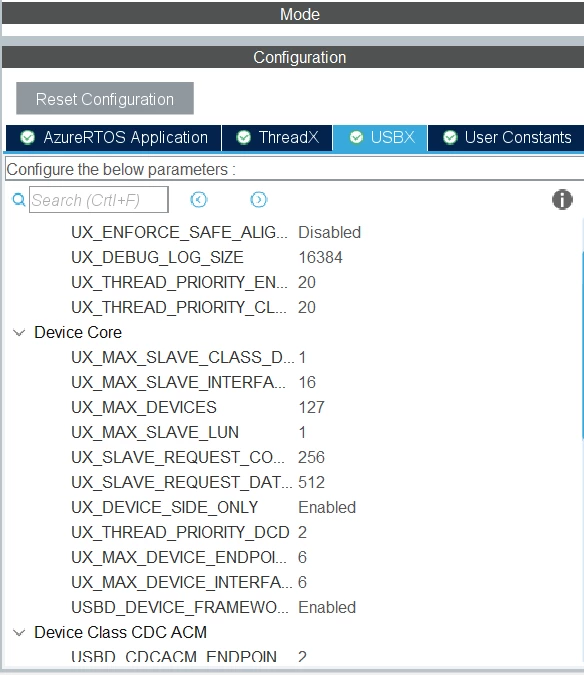Click value 6 of UX_MAX_DEVICE_ENDPOI
The height and width of the screenshot is (675, 584).
pos(302,557)
